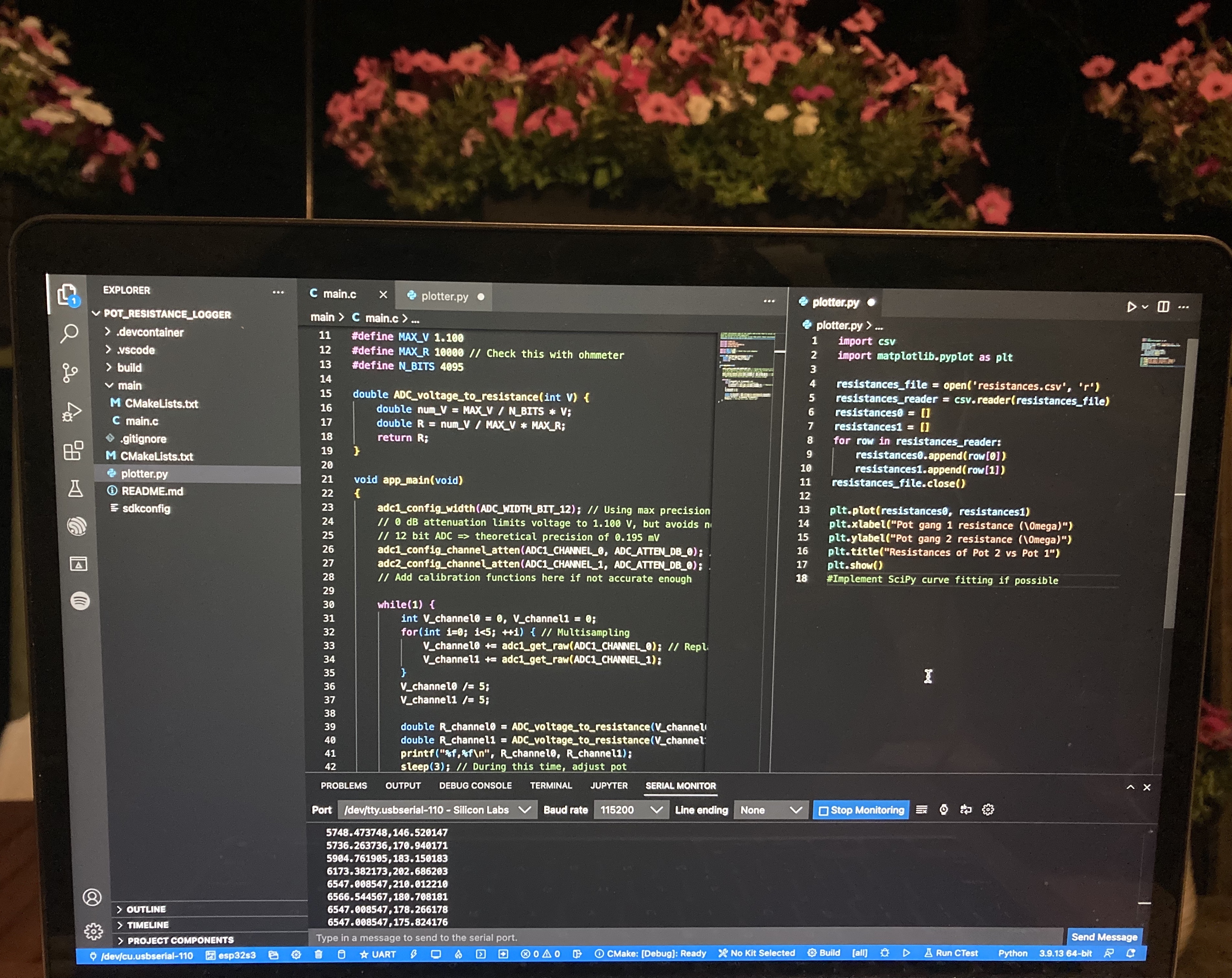Viewport: 1232px width, 978px height.
Task: Click Build in the status bar
Action: point(824,953)
